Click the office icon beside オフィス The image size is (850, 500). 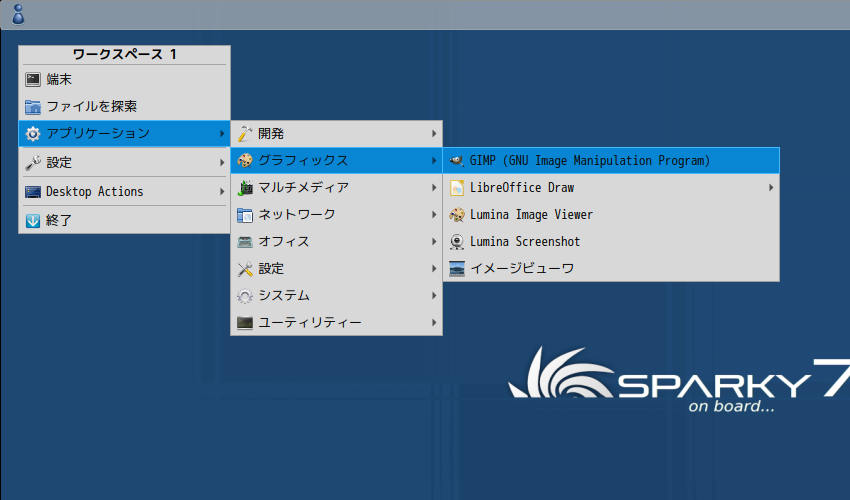[245, 242]
